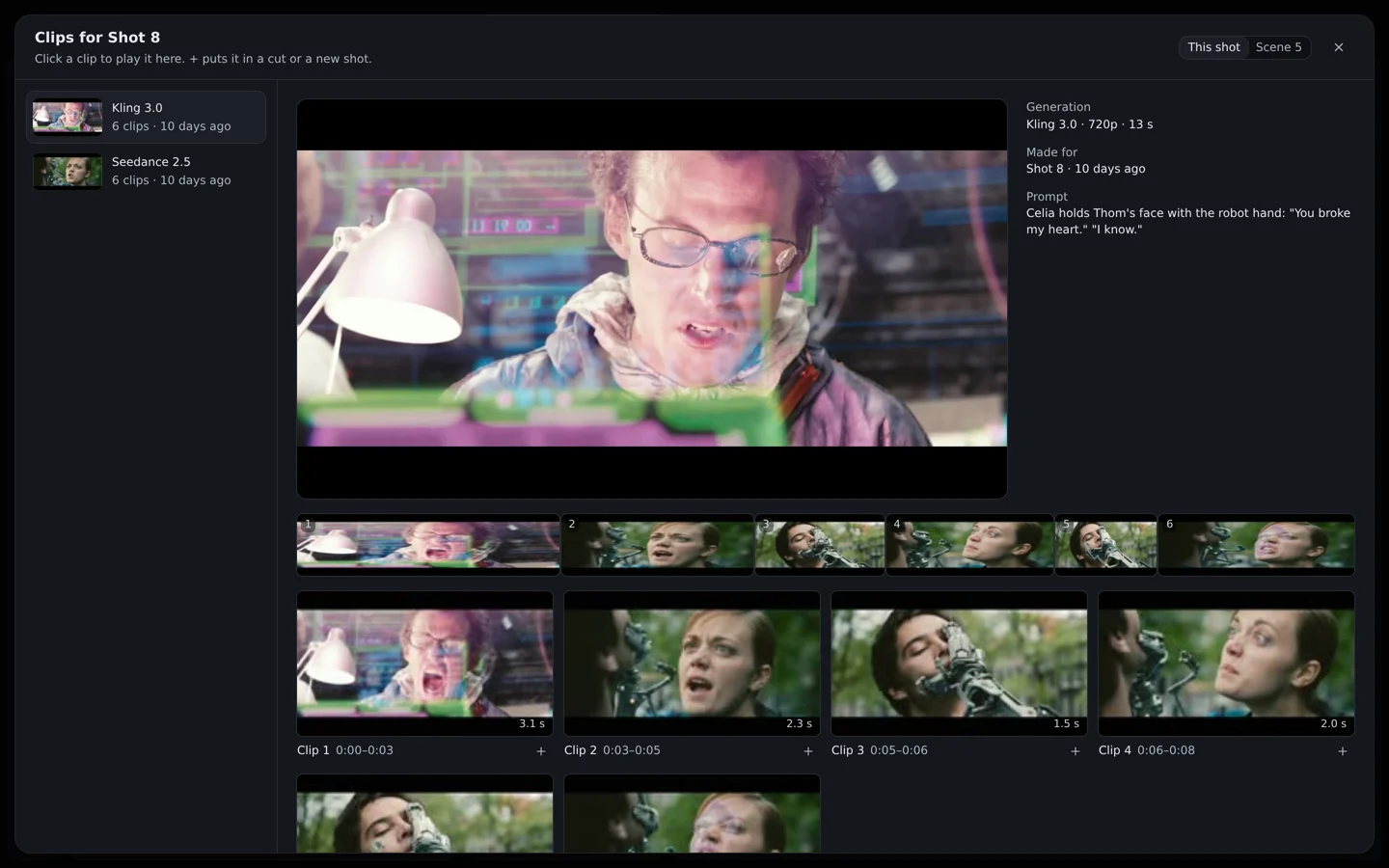This screenshot has height=868, width=1389.
Task: Switch to the Scene 5 view
Action: (x=1278, y=47)
